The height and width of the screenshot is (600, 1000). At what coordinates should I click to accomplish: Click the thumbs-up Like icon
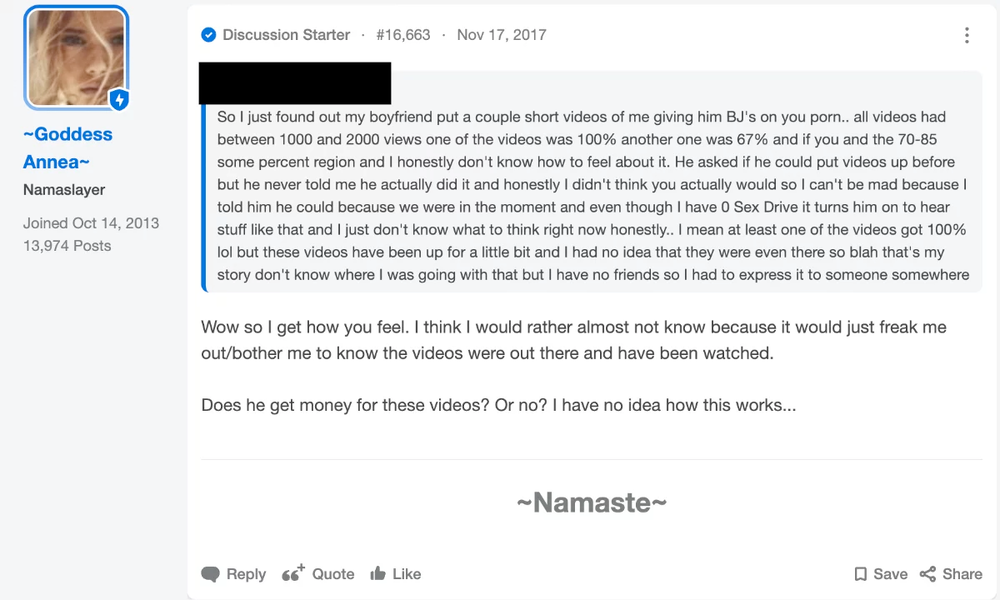click(x=378, y=573)
